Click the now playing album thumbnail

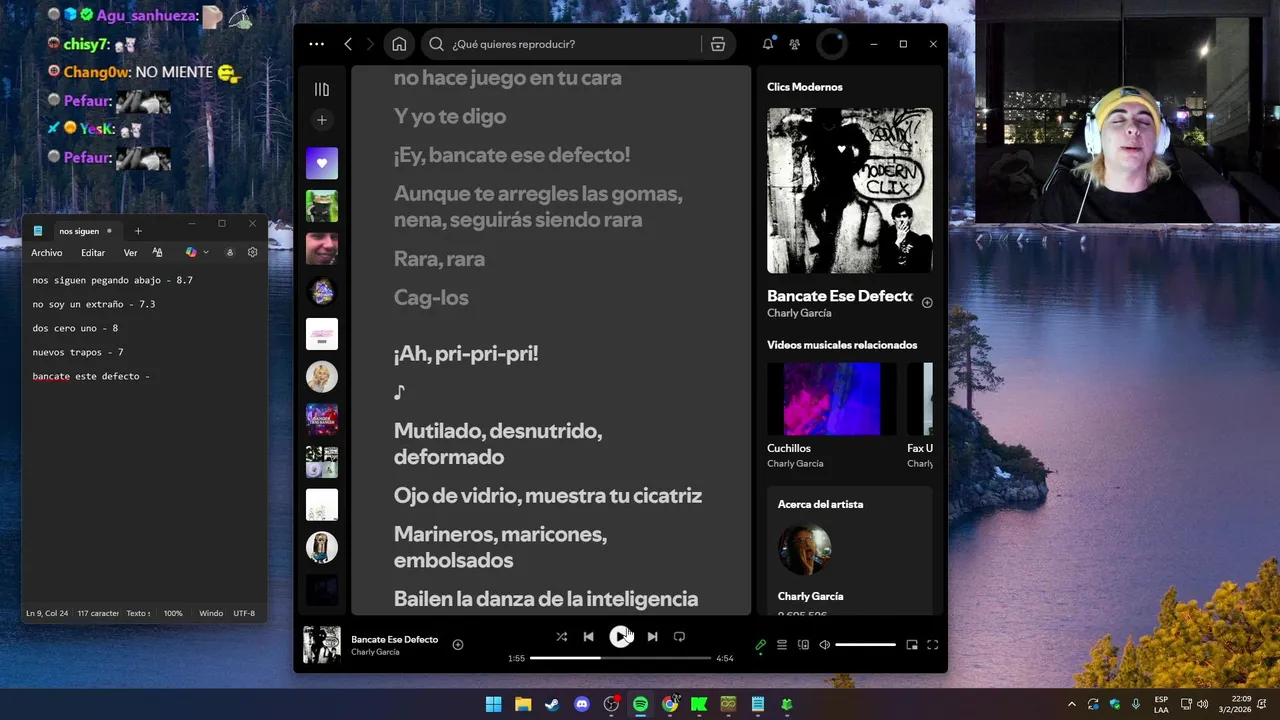point(322,645)
